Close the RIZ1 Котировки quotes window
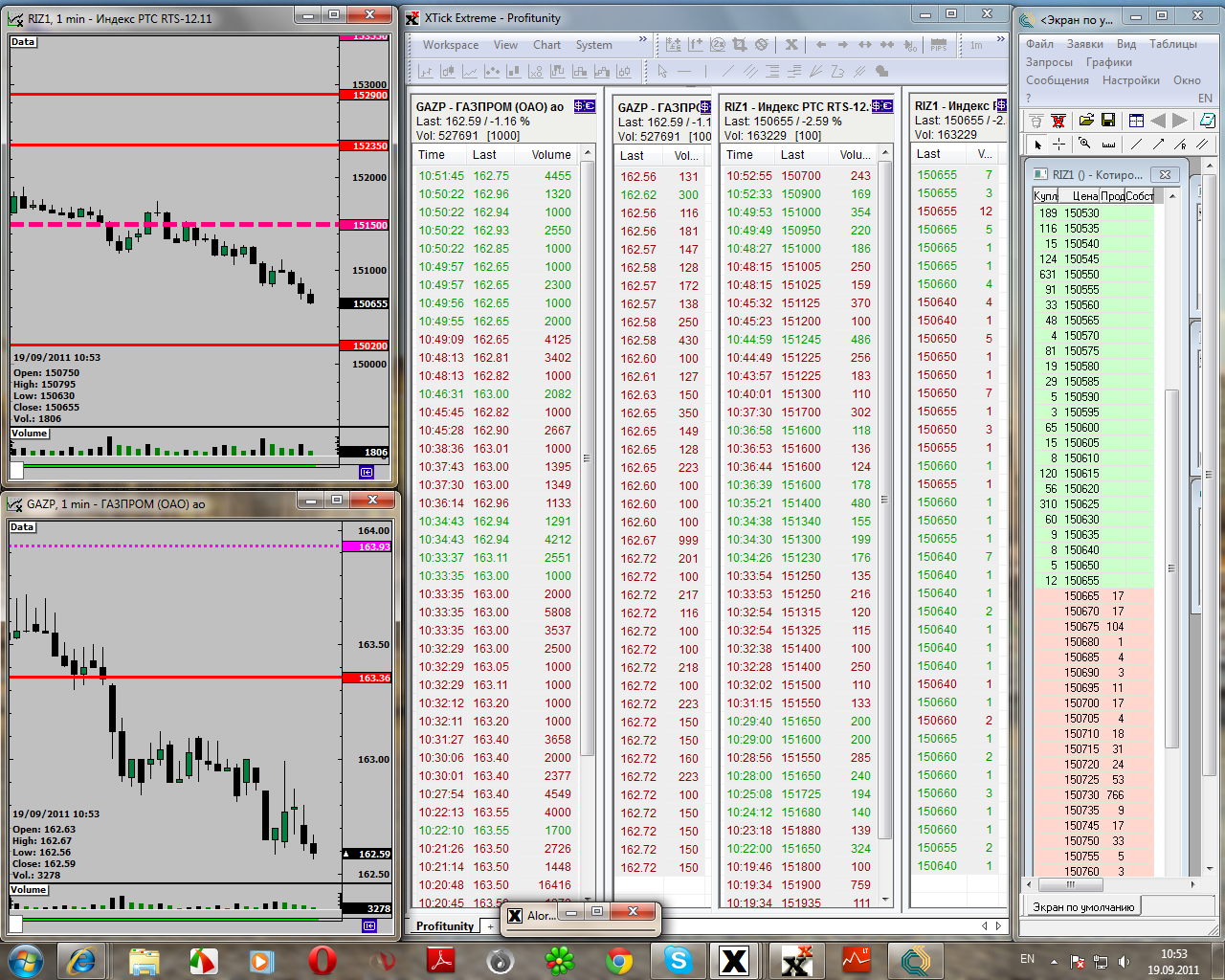Viewport: 1225px width, 980px height. 1164,174
